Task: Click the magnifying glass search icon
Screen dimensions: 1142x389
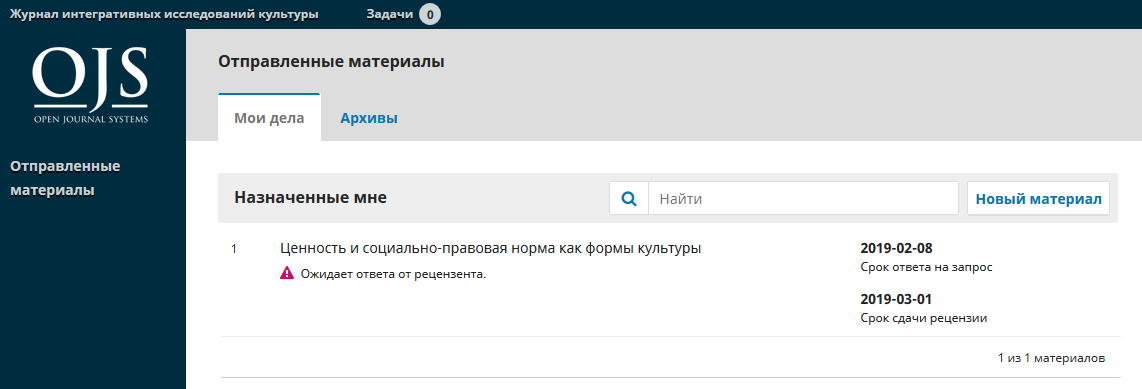Action: (x=629, y=198)
